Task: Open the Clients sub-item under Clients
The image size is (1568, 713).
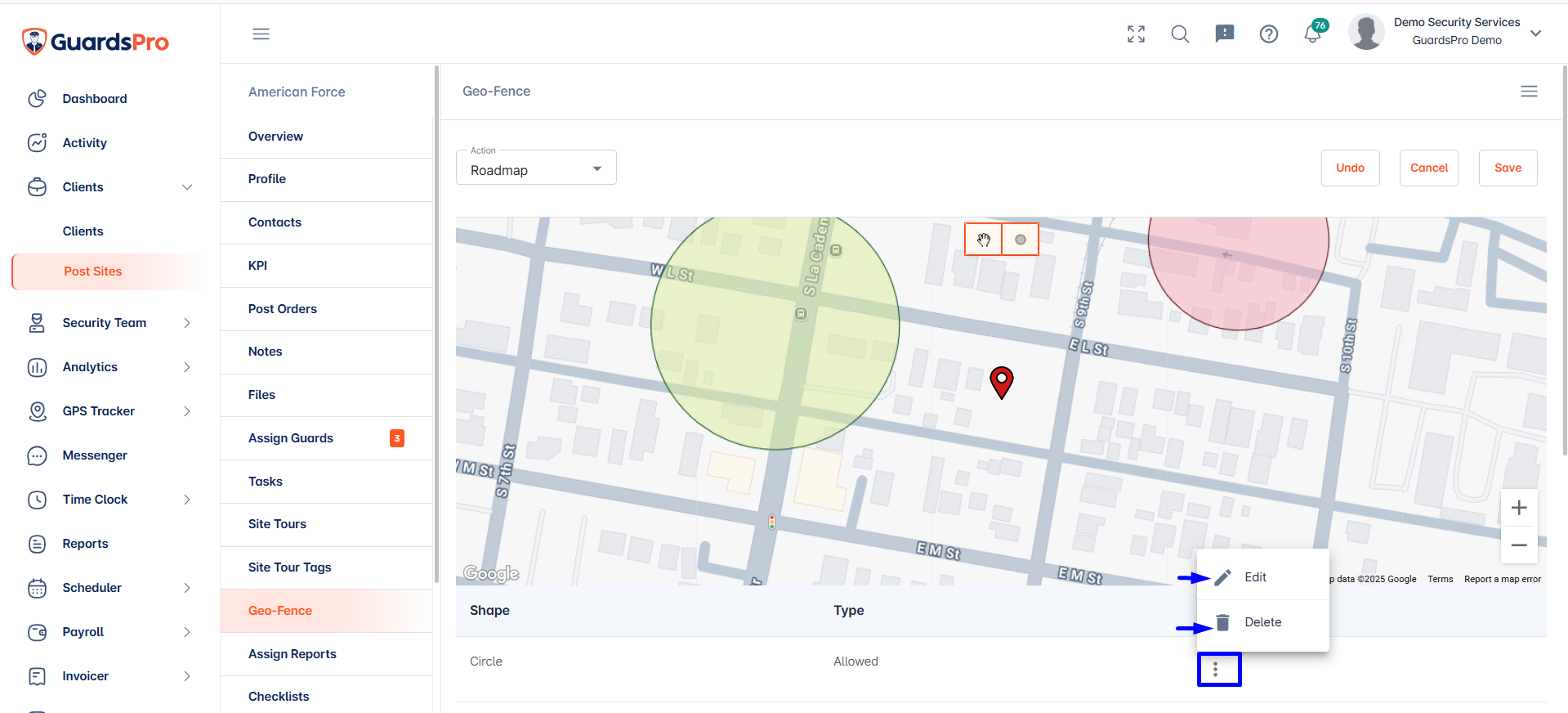Action: pyautogui.click(x=83, y=231)
